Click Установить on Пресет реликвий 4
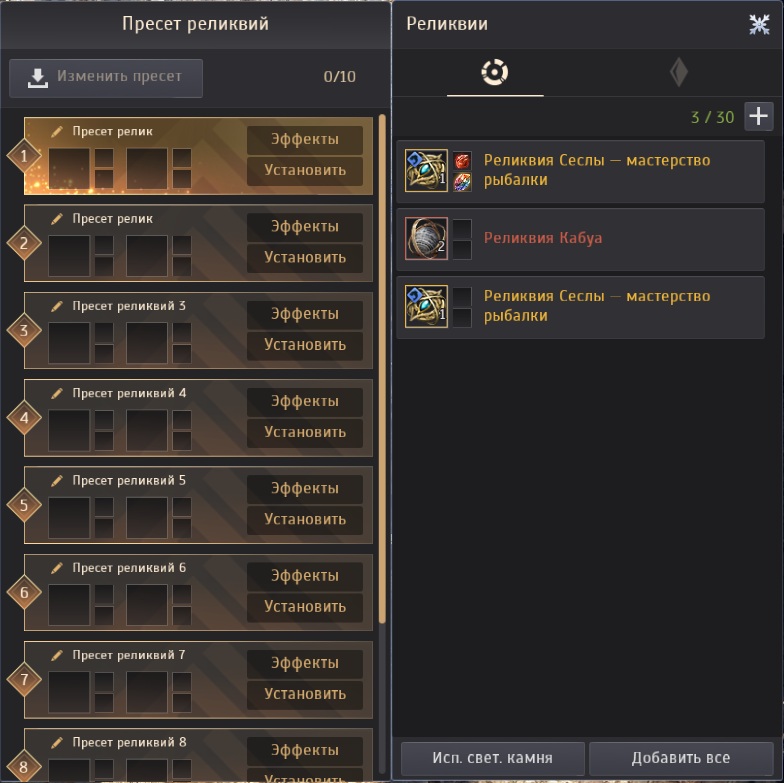Viewport: 784px width, 783px height. coord(304,432)
